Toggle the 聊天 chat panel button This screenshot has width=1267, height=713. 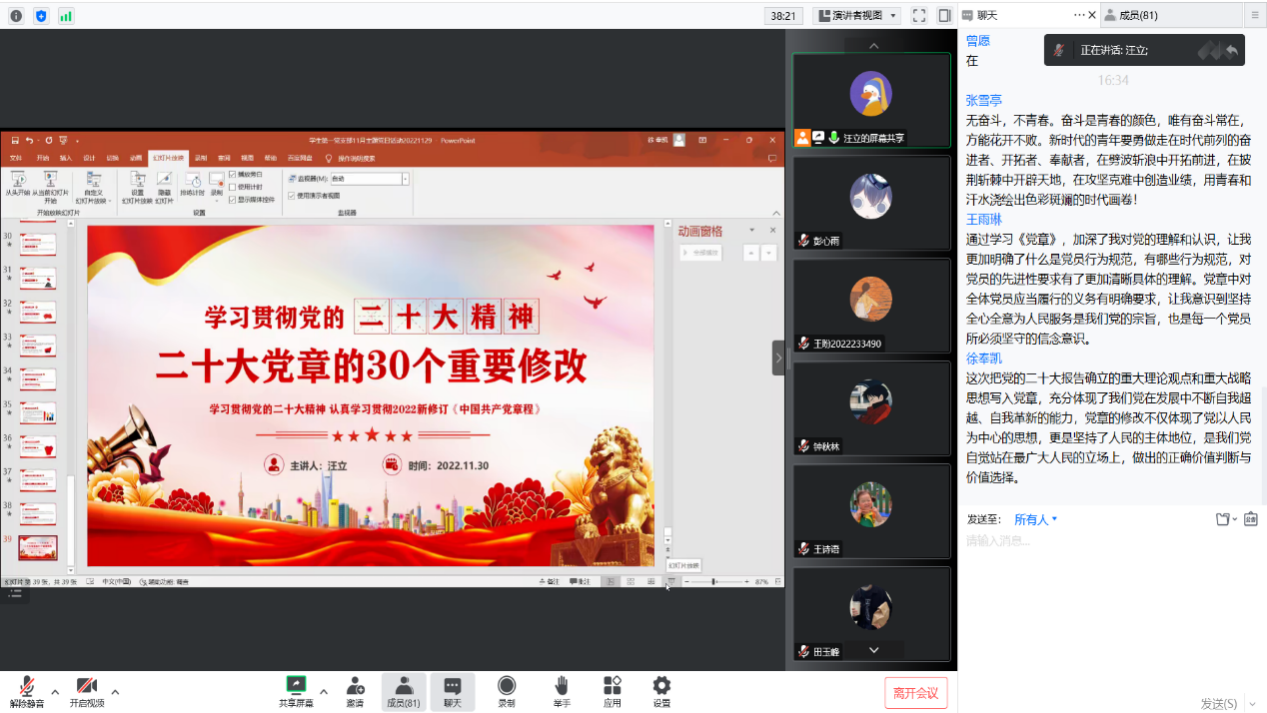(x=452, y=690)
